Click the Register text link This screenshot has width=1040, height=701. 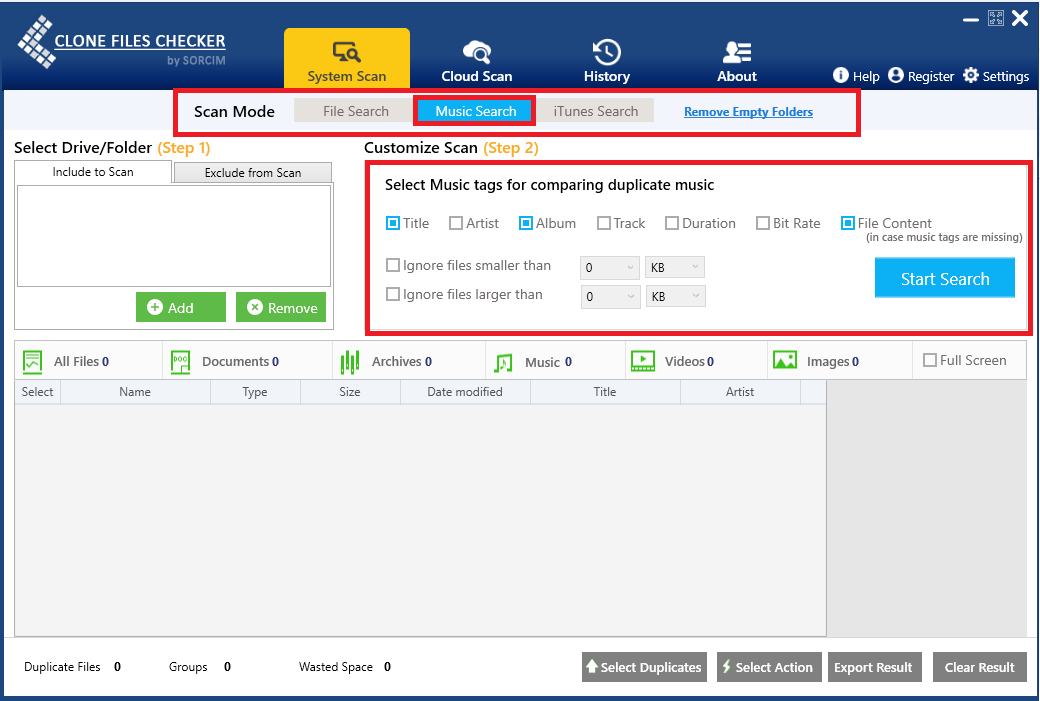[931, 76]
